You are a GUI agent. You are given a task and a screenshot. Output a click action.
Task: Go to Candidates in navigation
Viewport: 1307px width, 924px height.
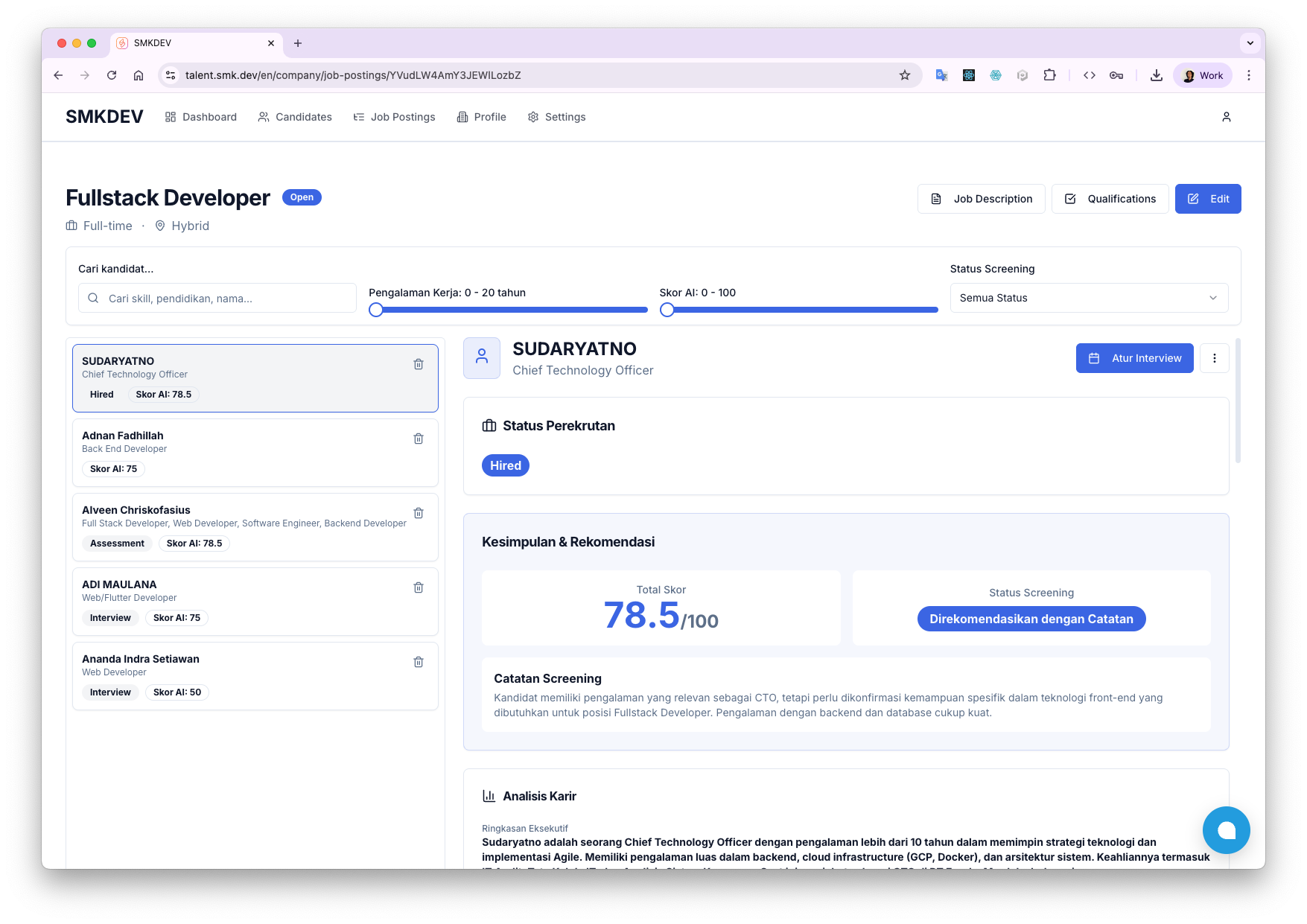pyautogui.click(x=295, y=117)
